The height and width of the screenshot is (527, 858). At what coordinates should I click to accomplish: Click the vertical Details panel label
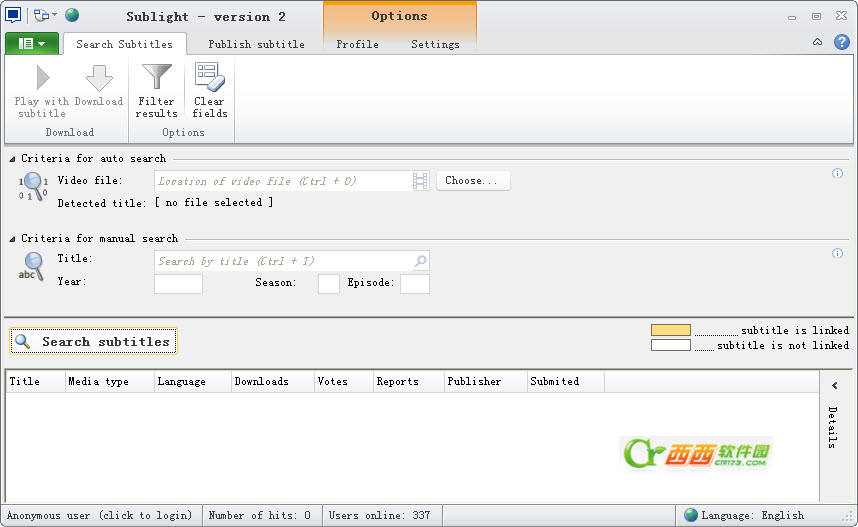point(832,427)
